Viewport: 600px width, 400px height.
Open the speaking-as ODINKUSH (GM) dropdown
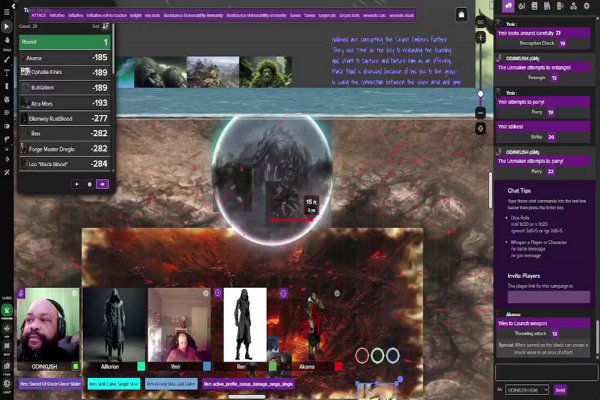tap(527, 390)
